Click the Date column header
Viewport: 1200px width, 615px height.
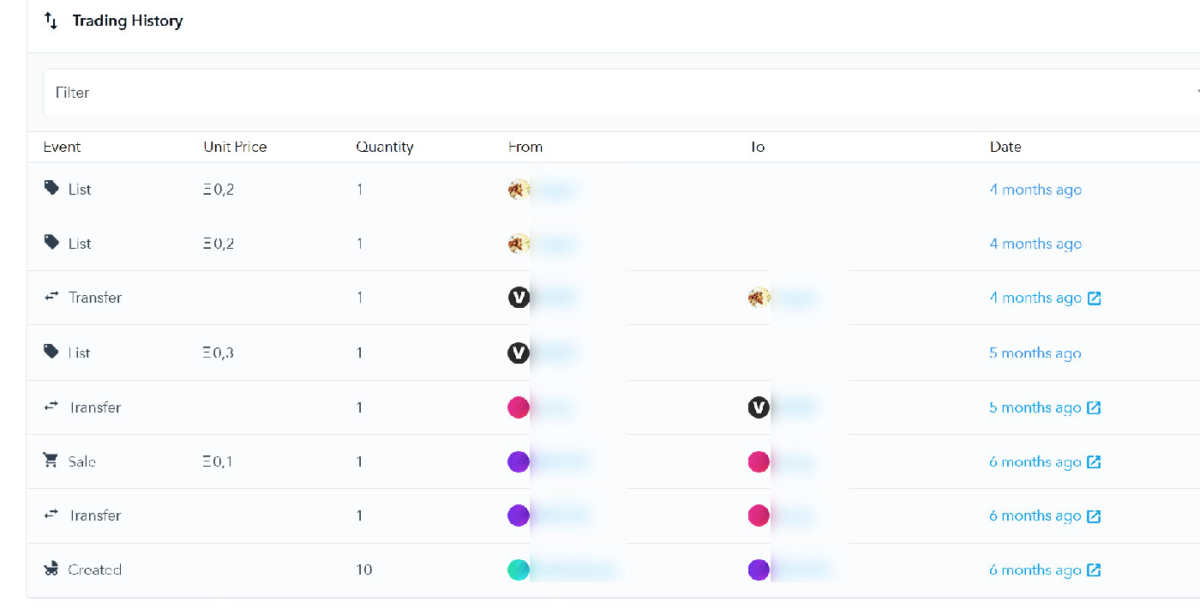(1005, 147)
